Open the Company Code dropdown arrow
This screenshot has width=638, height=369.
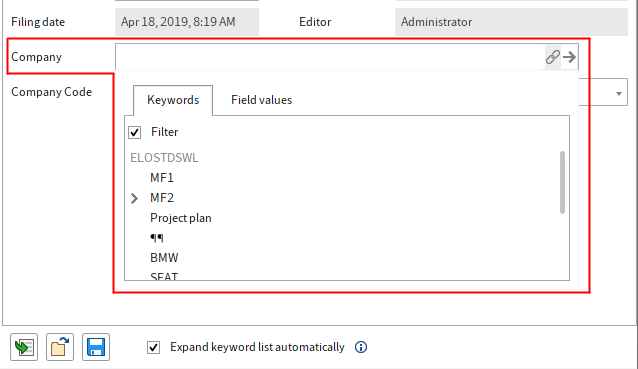pyautogui.click(x=618, y=94)
